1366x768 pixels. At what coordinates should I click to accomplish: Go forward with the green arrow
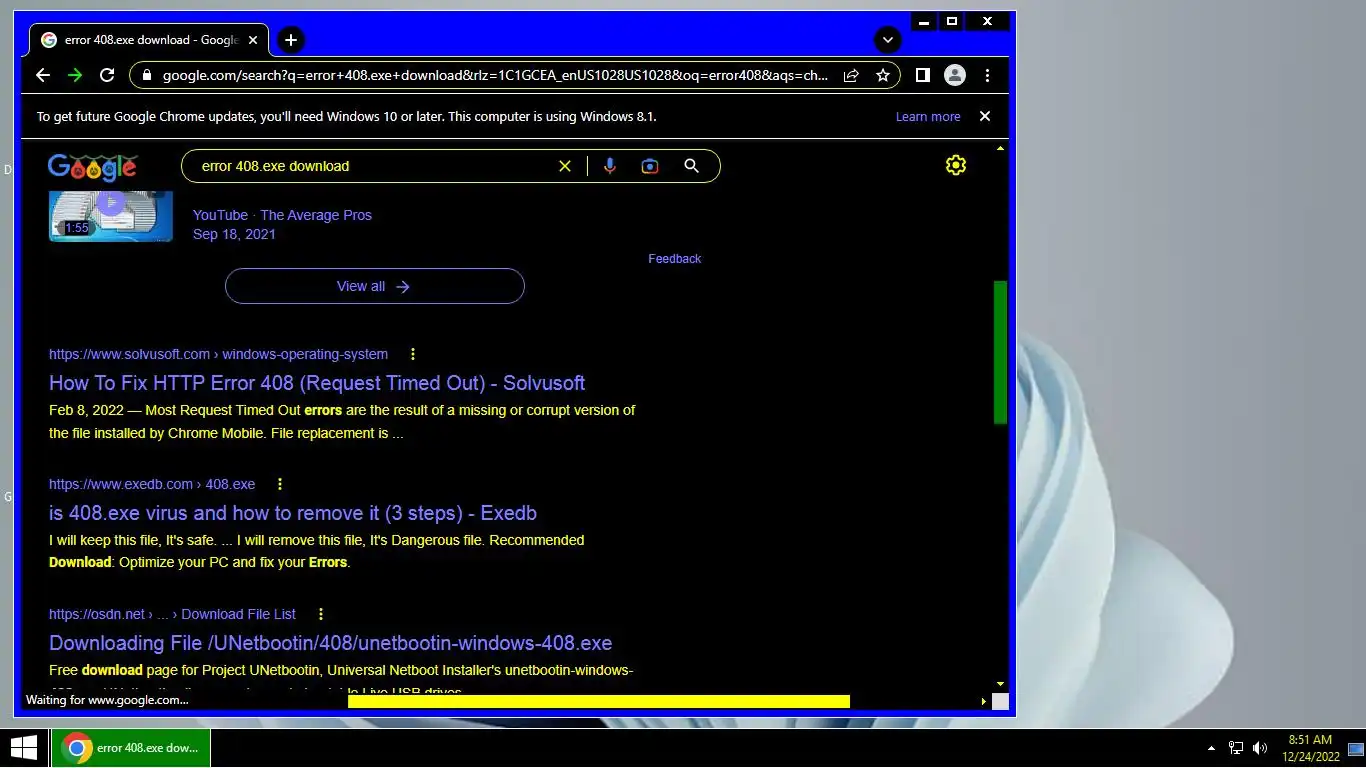74,75
